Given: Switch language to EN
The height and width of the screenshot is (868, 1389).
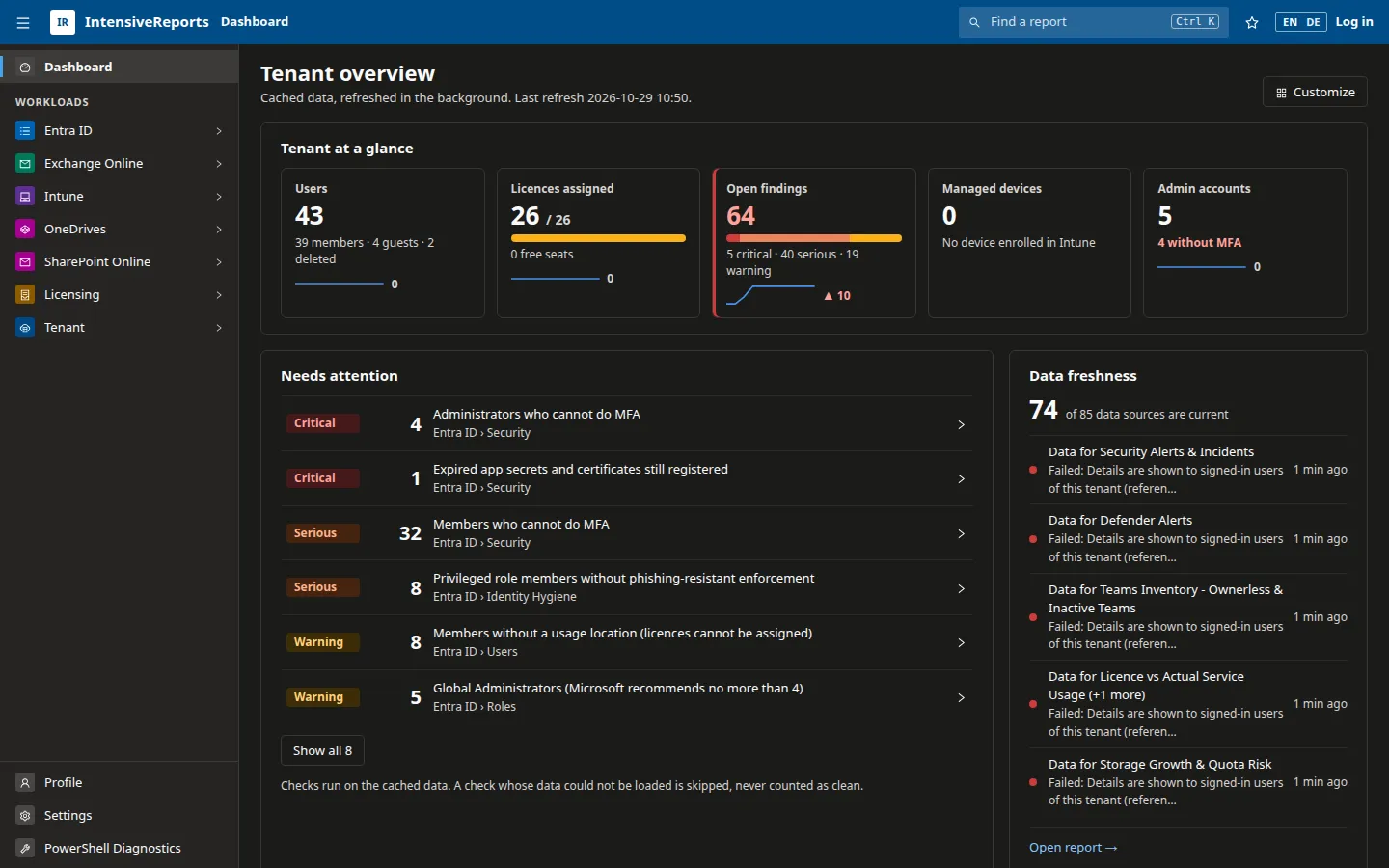Looking at the screenshot, I should click(x=1290, y=22).
